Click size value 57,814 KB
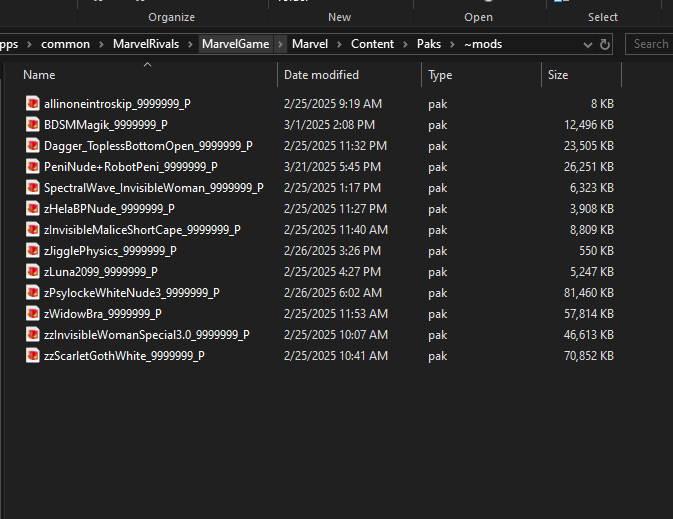This screenshot has height=519, width=673. (x=588, y=314)
